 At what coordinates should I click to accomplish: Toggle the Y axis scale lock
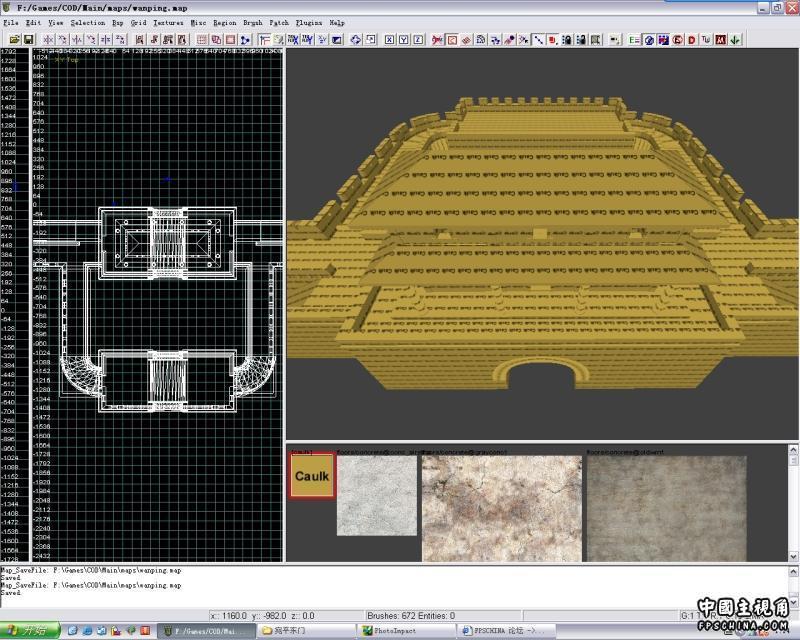point(404,40)
